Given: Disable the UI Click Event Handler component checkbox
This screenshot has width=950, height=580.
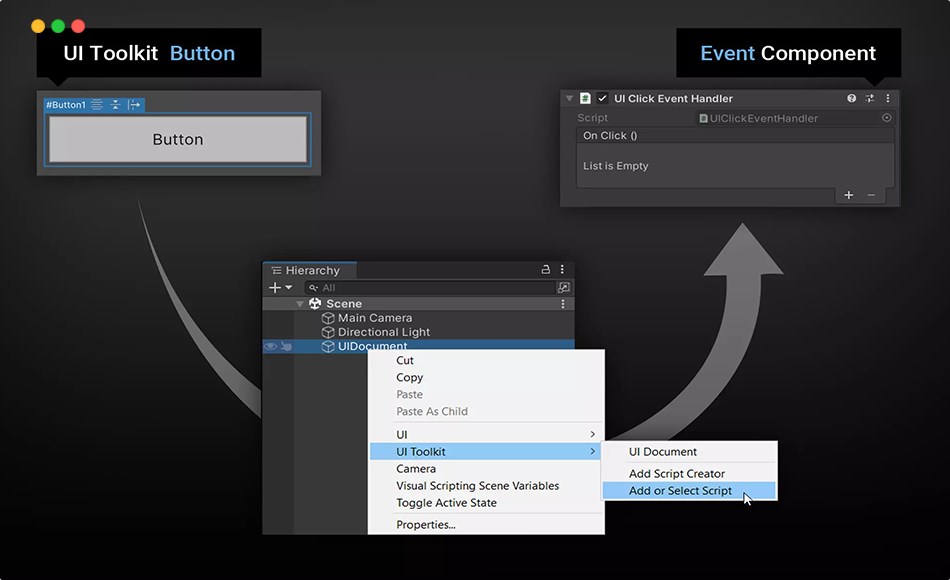Looking at the screenshot, I should [x=602, y=98].
